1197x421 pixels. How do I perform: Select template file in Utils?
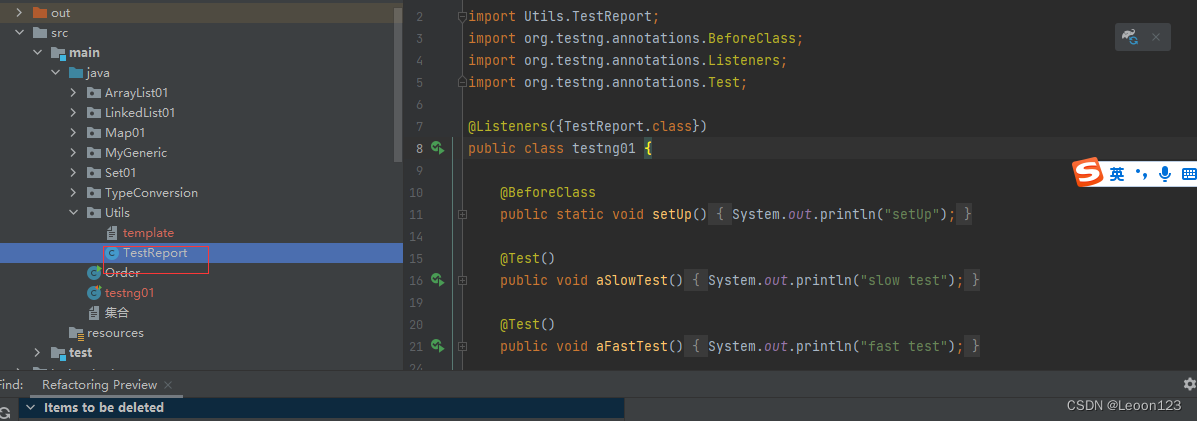click(148, 232)
